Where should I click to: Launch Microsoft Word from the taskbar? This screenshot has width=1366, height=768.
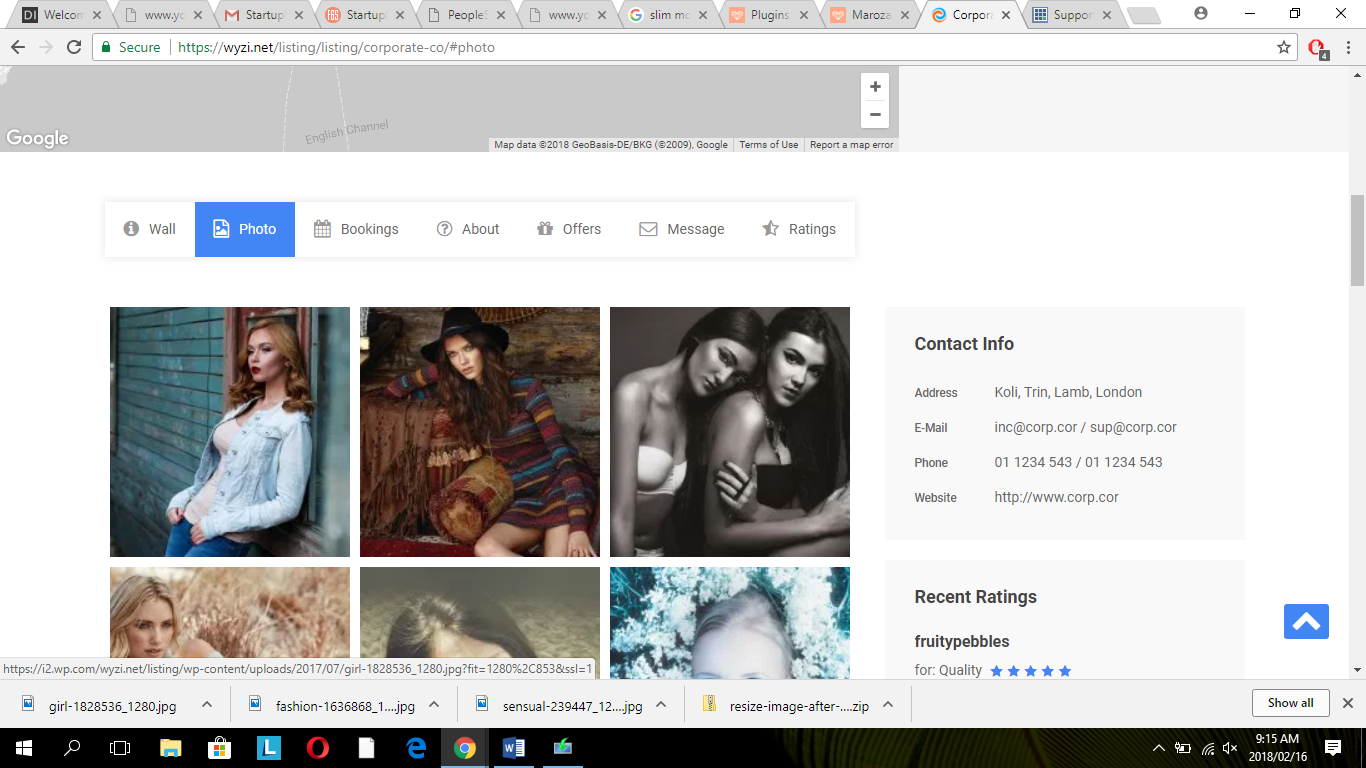pos(514,748)
